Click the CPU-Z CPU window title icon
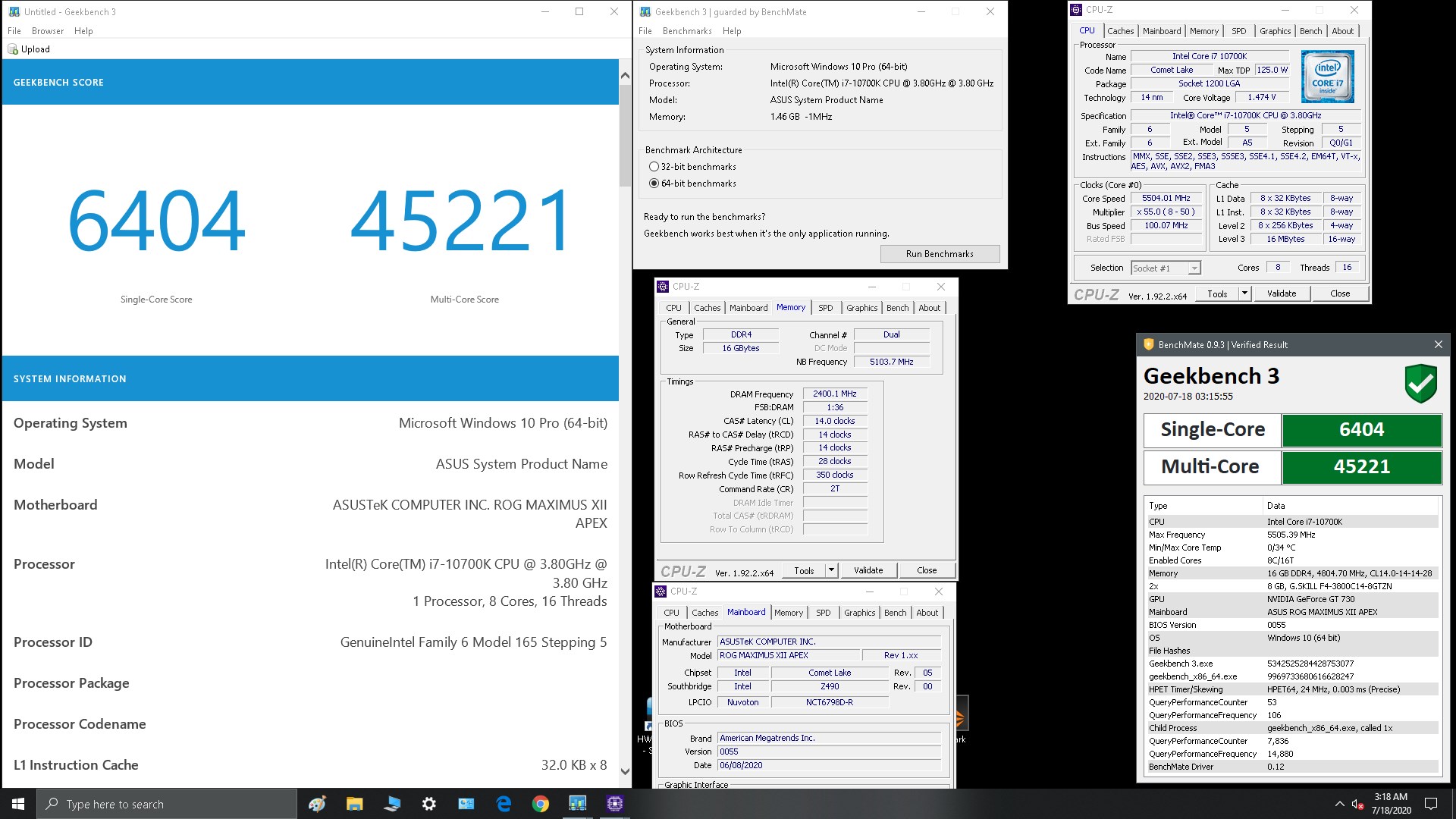 point(1076,10)
